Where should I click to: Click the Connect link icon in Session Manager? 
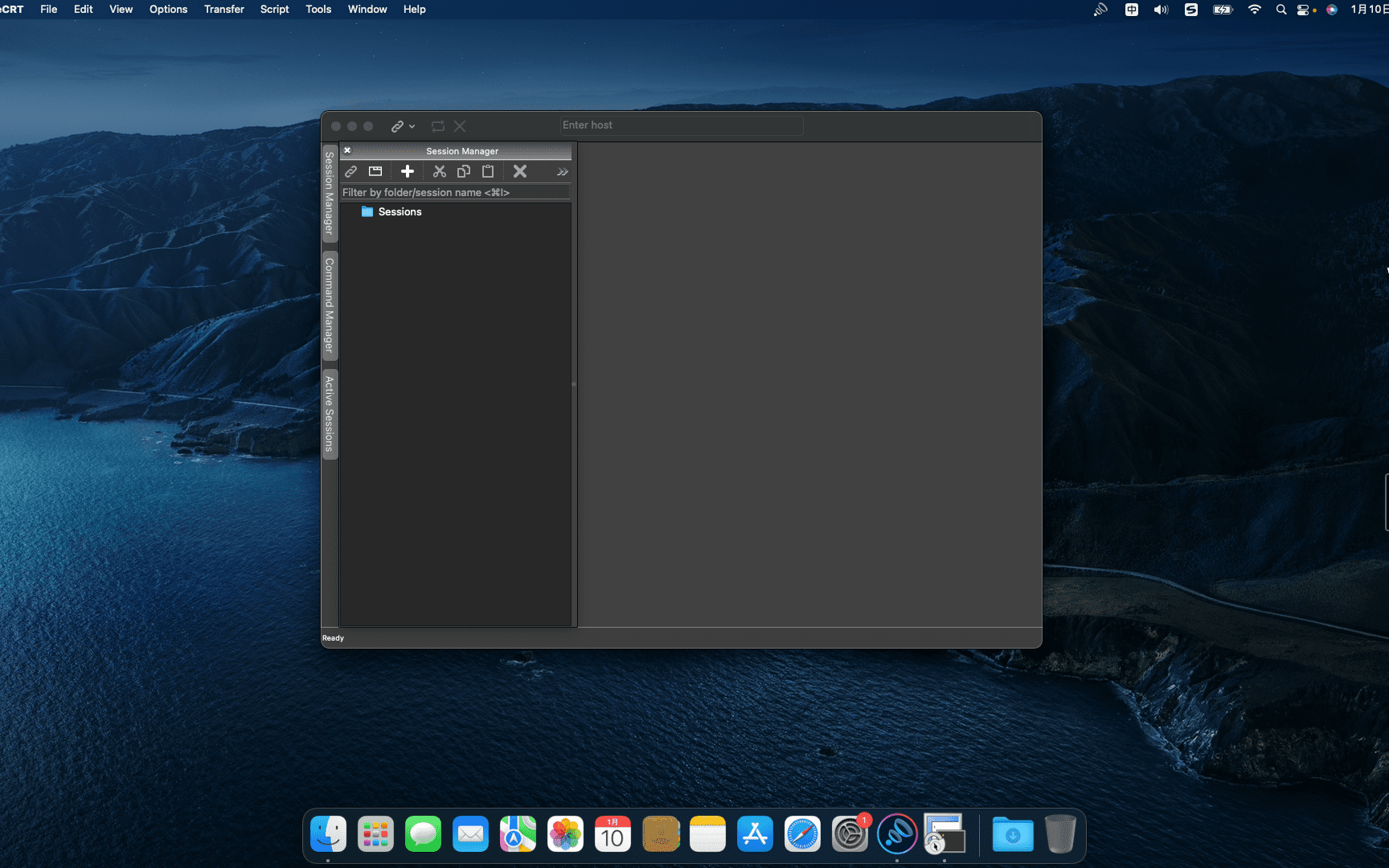pos(350,171)
